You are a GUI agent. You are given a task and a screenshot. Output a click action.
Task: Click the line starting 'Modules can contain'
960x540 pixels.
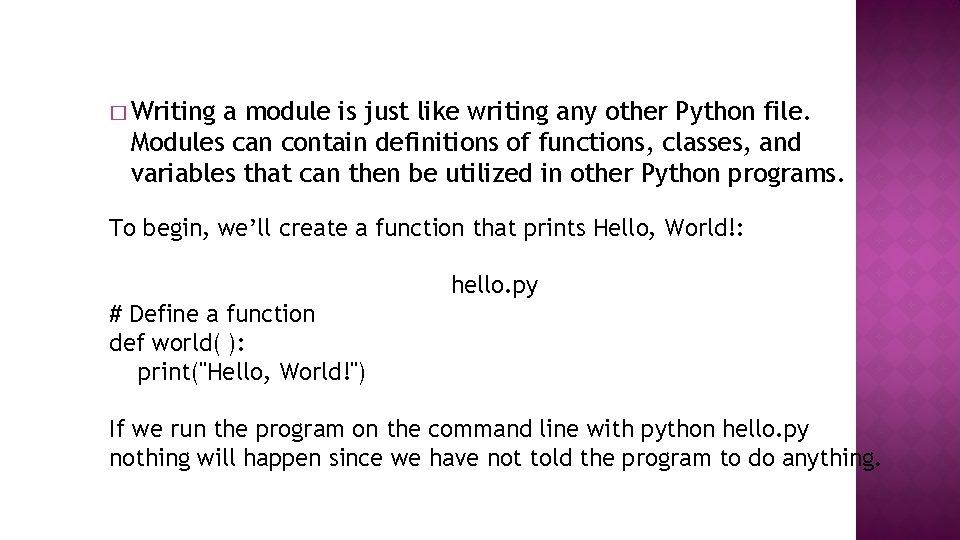click(465, 141)
